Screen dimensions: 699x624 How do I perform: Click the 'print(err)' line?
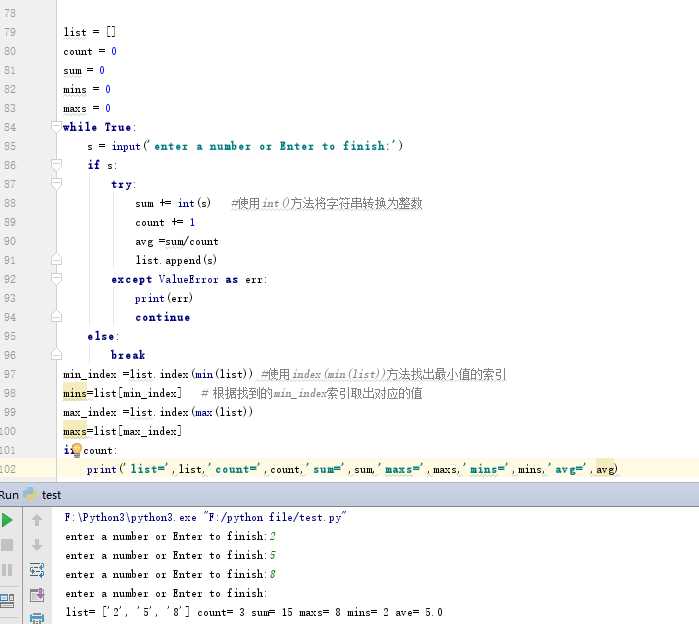[x=164, y=298]
